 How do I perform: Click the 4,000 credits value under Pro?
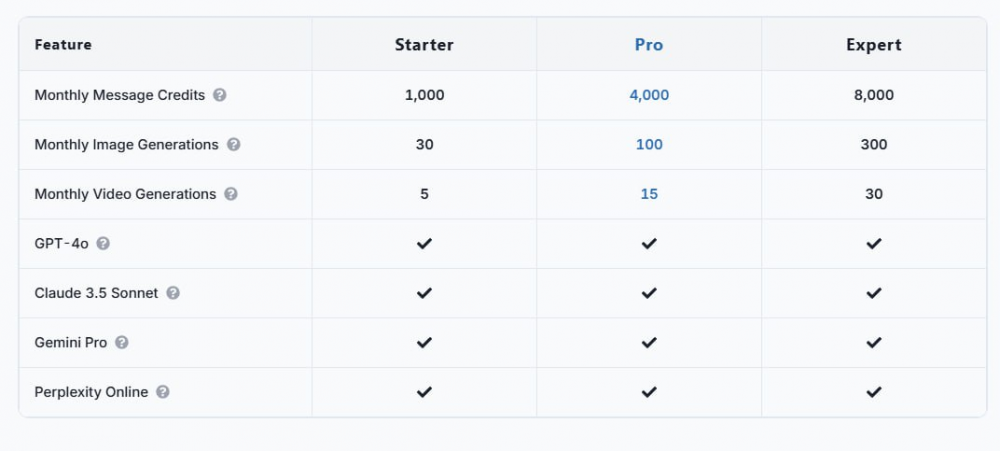649,96
